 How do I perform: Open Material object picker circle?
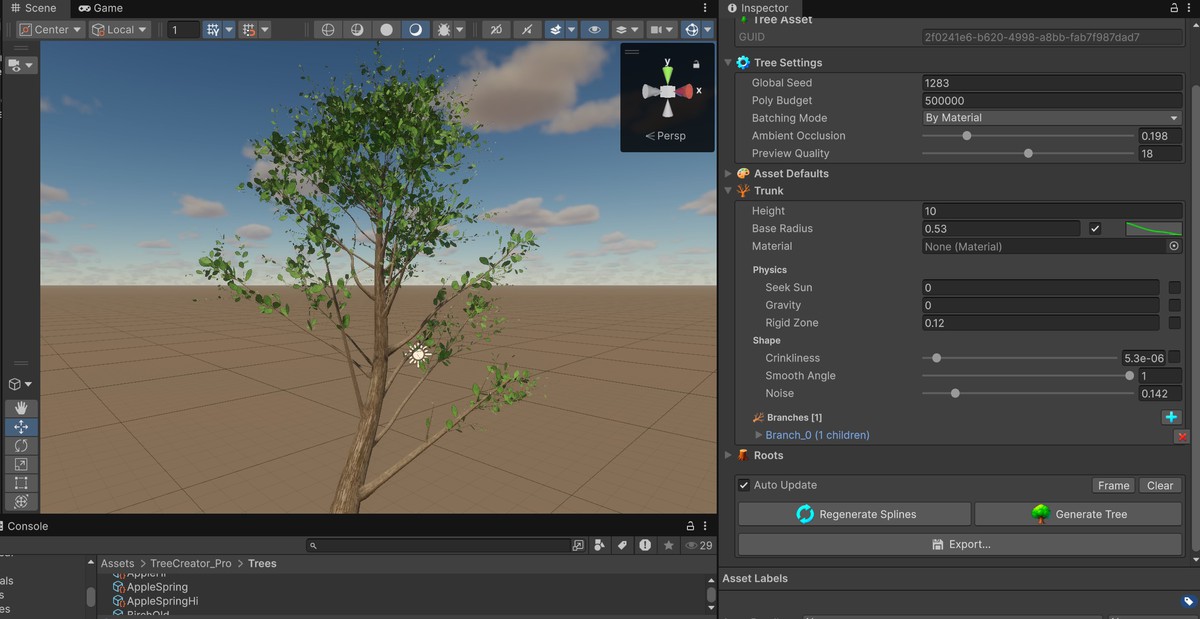click(x=1174, y=246)
